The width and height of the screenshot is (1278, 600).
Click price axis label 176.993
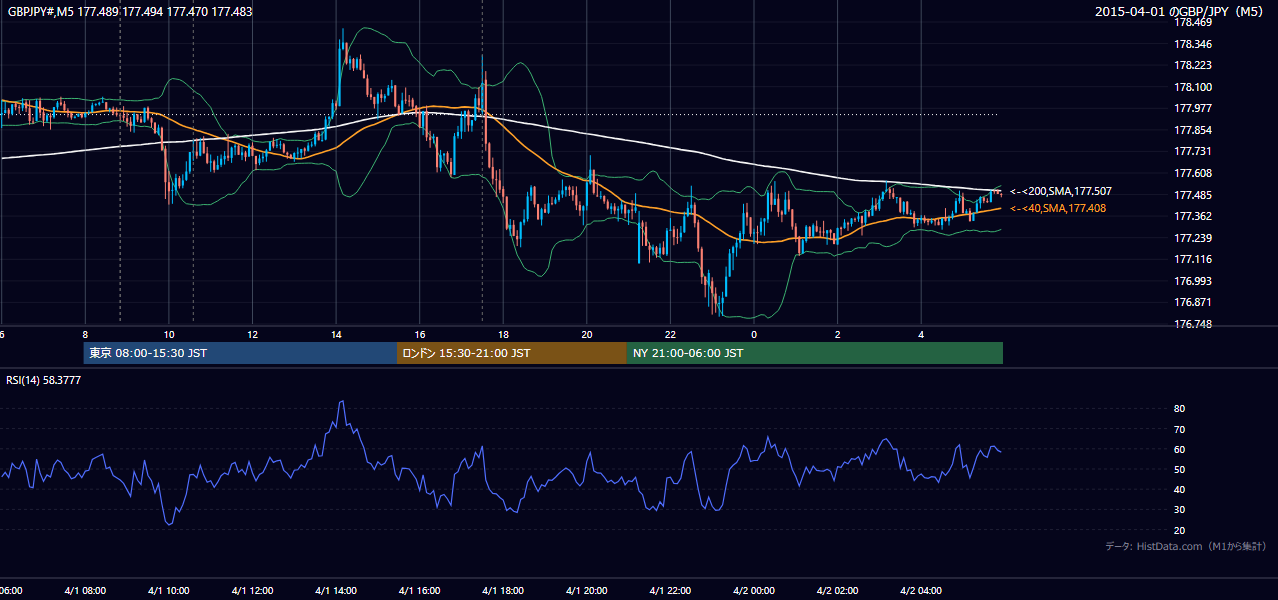coord(1192,281)
